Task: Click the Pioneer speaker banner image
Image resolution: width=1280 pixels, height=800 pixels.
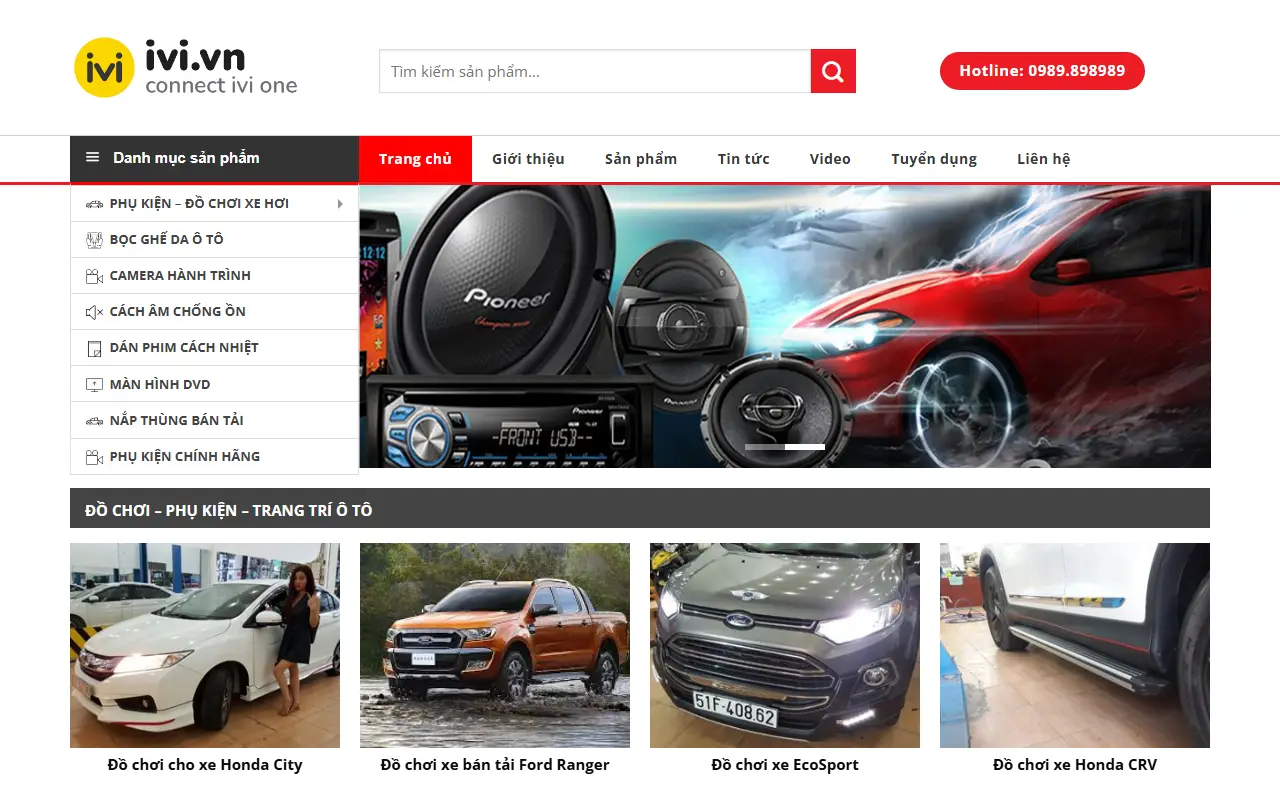Action: pos(785,326)
